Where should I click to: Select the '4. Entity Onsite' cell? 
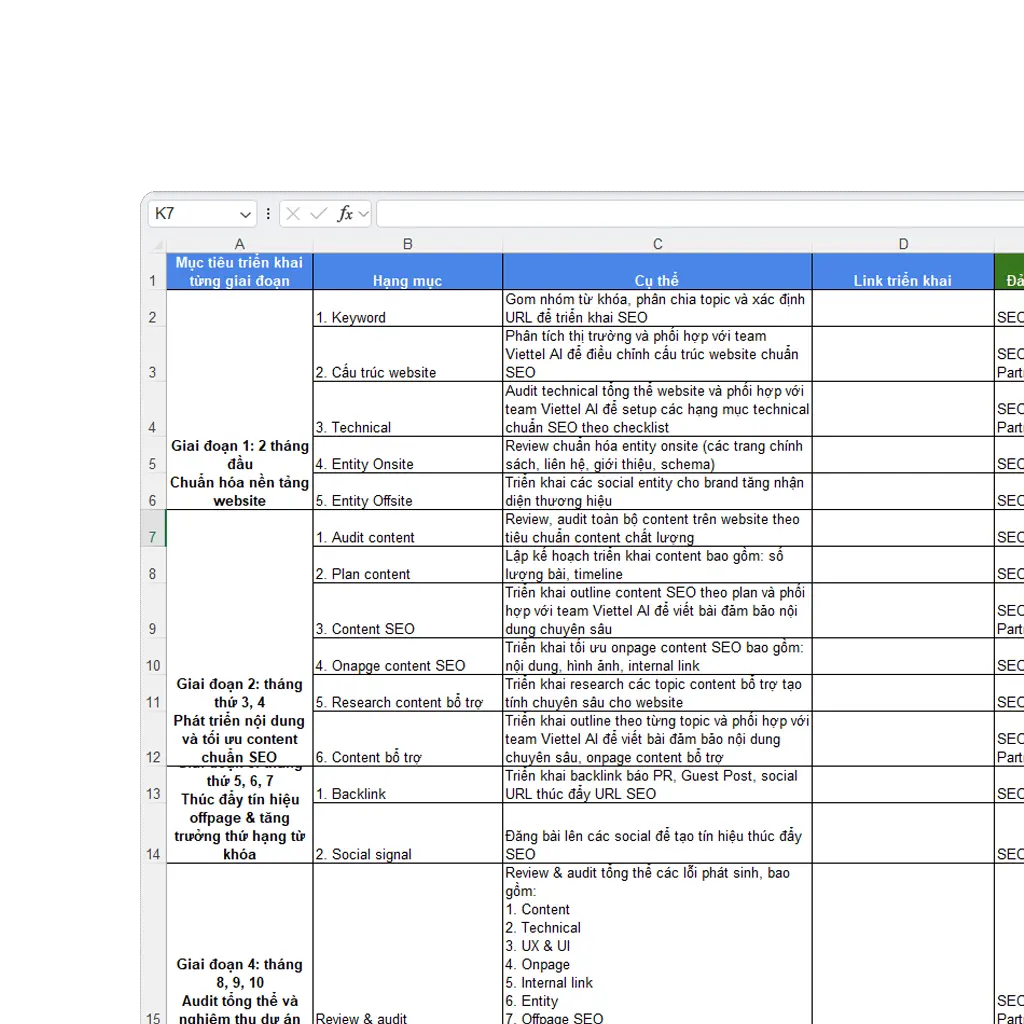(x=408, y=455)
